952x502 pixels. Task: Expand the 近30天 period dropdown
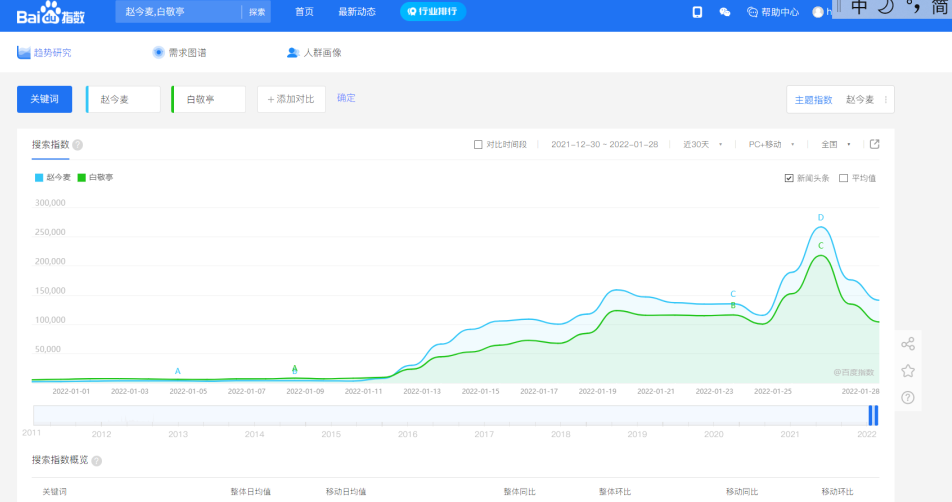tap(702, 144)
